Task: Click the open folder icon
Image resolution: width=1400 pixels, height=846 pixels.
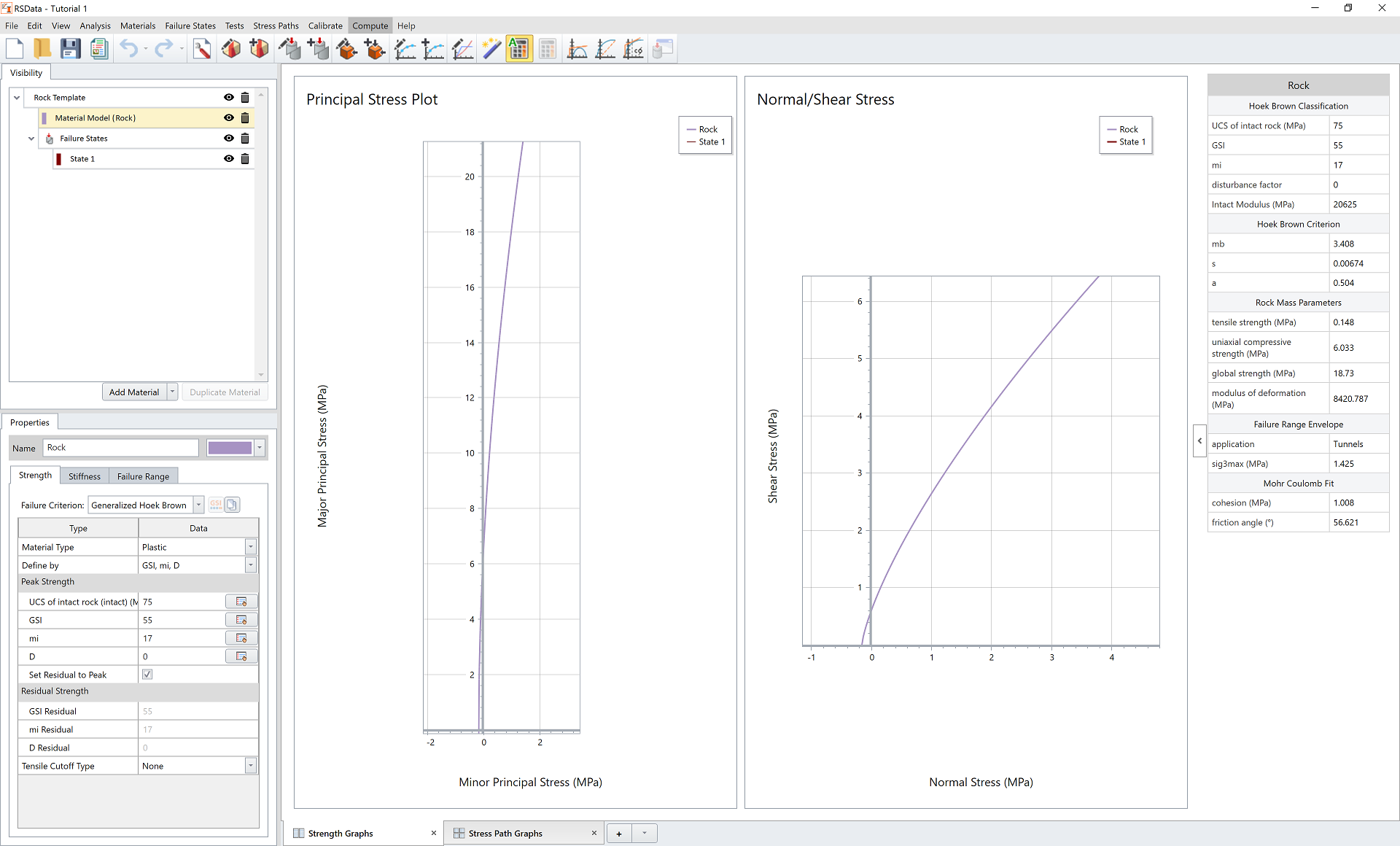Action: click(42, 49)
